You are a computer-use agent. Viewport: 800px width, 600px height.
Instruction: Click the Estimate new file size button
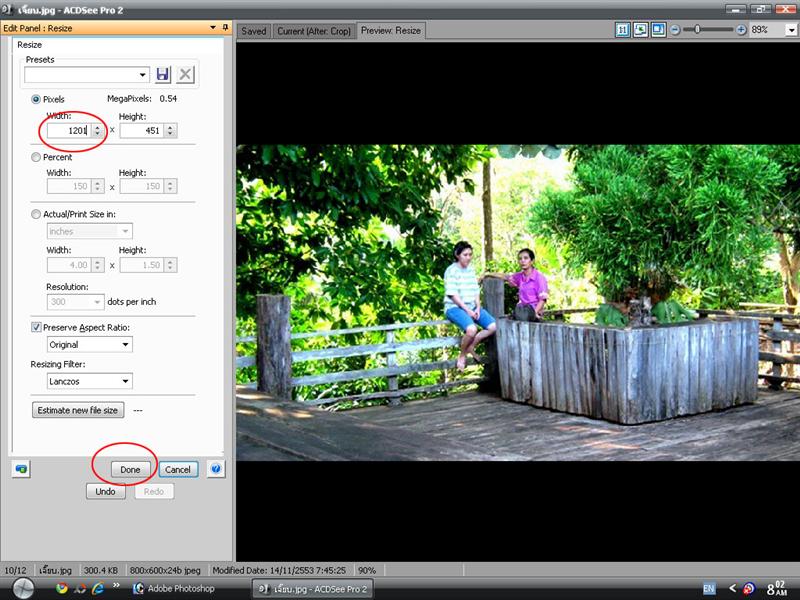click(78, 410)
